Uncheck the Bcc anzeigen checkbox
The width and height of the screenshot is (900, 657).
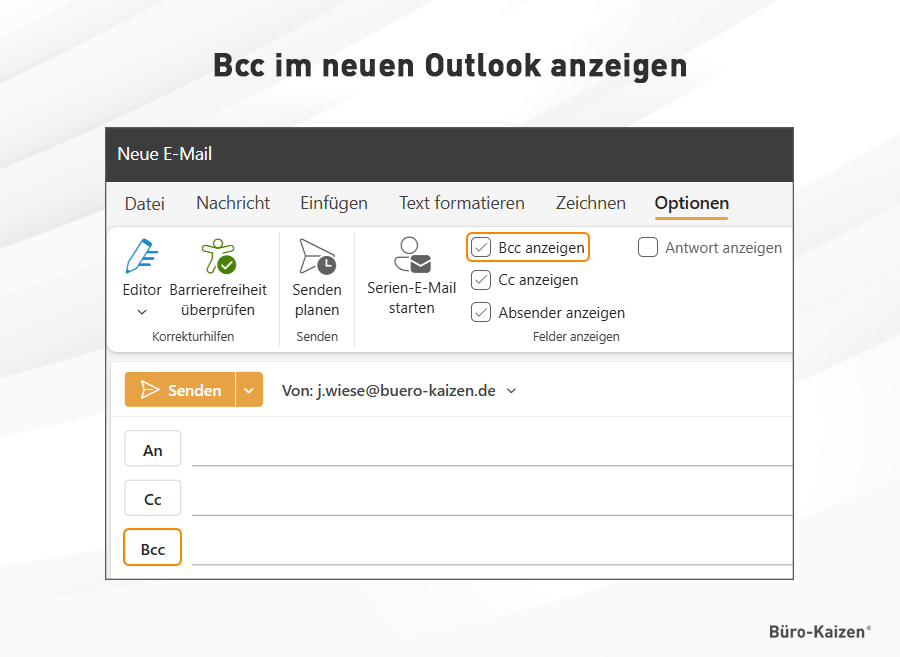tap(481, 247)
